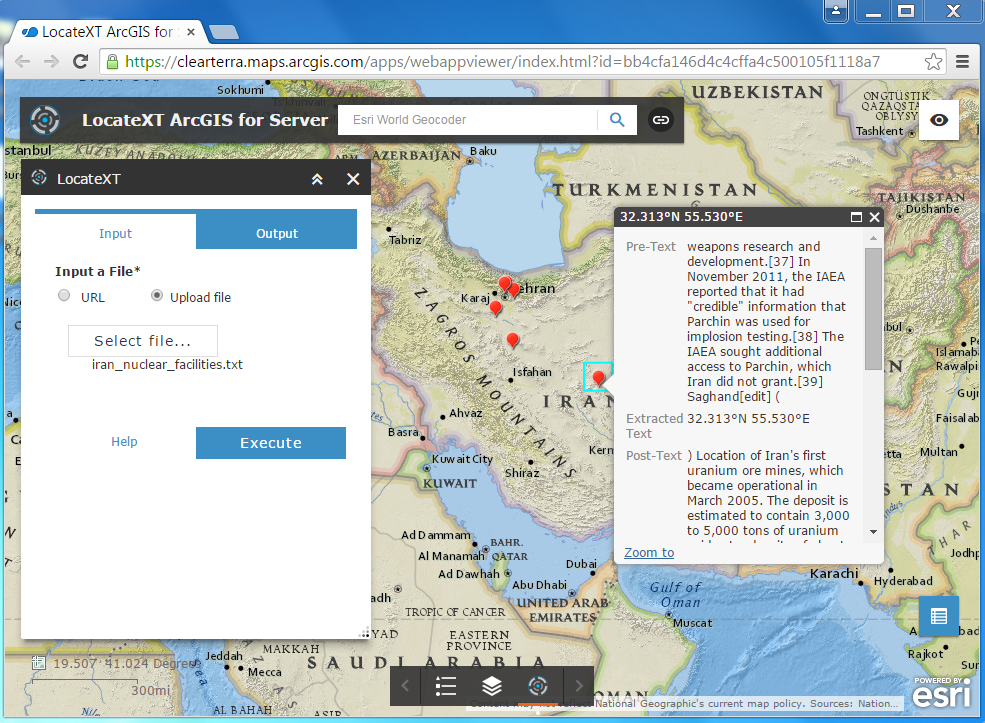The height and width of the screenshot is (723, 985).
Task: Select the Upload file radio option
Action: point(157,295)
